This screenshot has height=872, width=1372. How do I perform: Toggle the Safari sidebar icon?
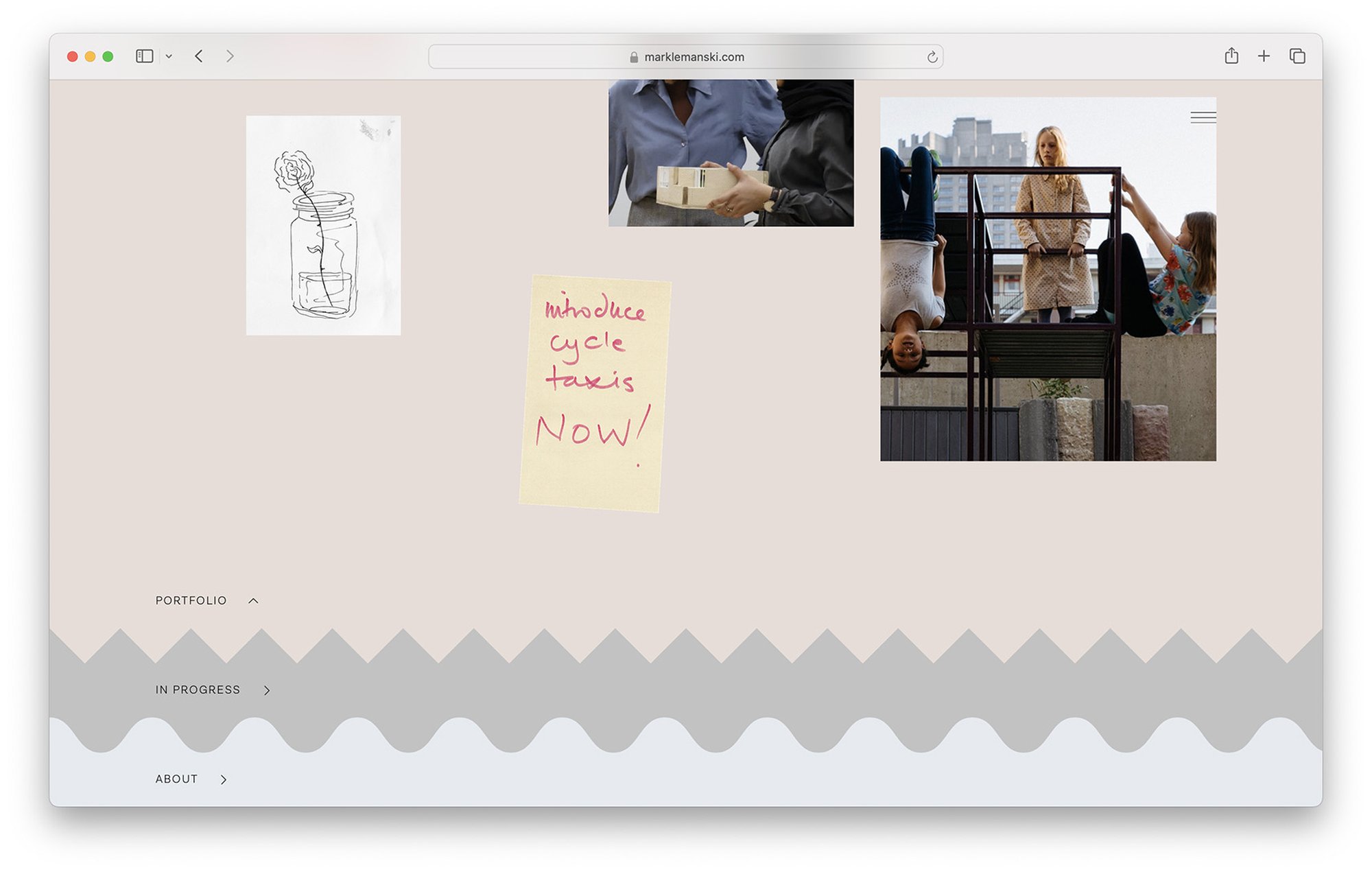[144, 56]
